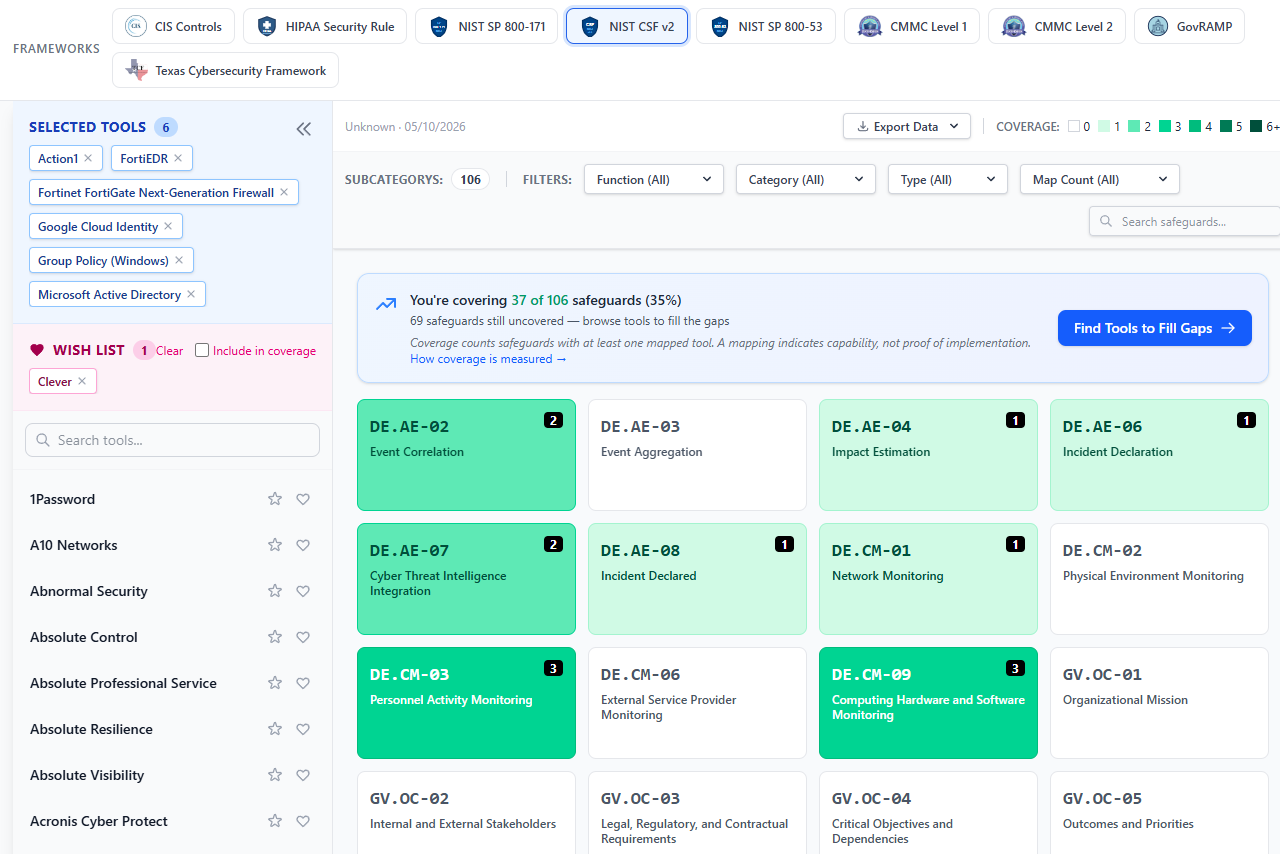The image size is (1280, 854).
Task: Open DE.CM-02 Physical Environment Monitoring card
Action: point(1159,579)
